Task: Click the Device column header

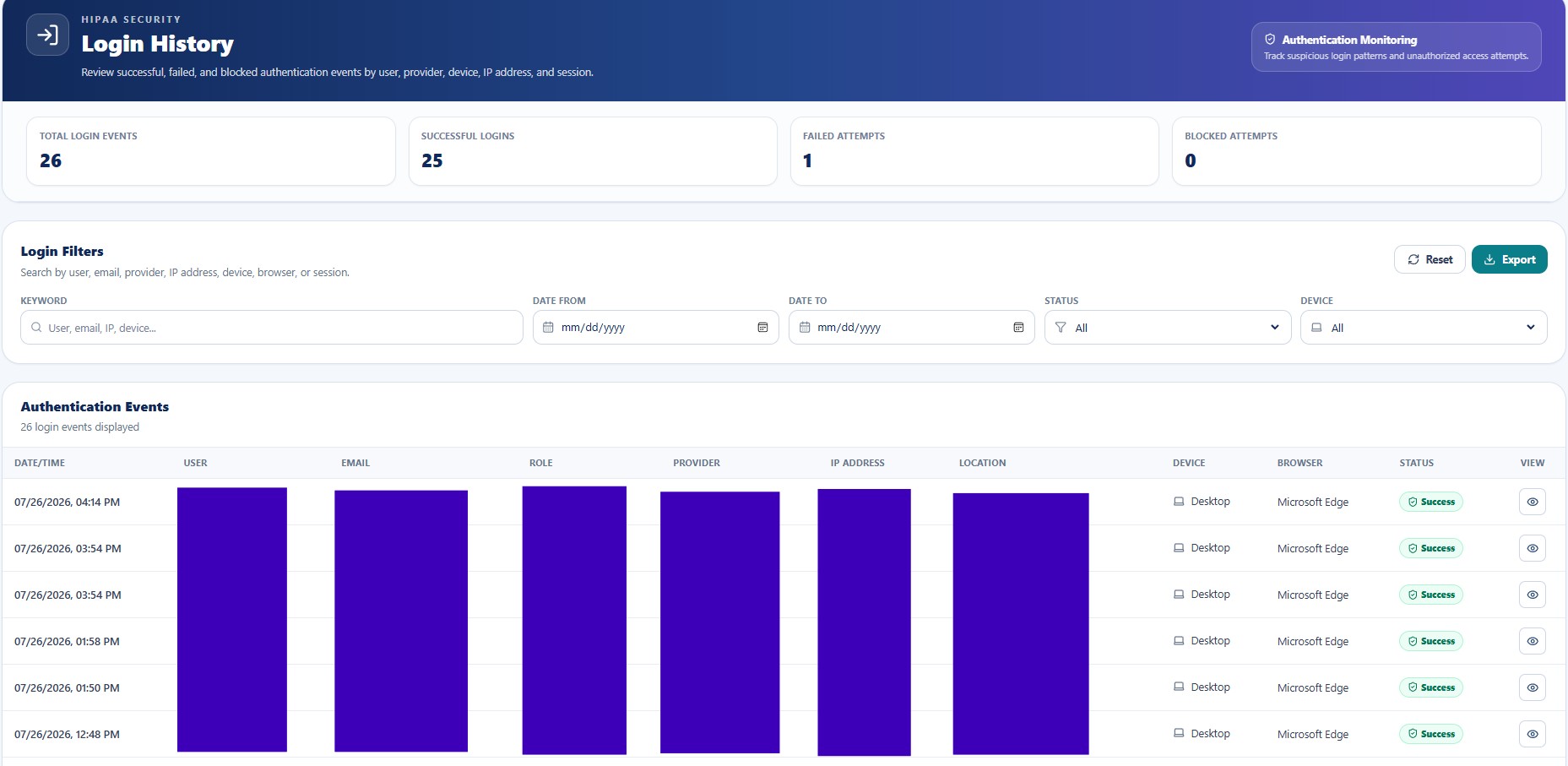Action: [x=1189, y=463]
